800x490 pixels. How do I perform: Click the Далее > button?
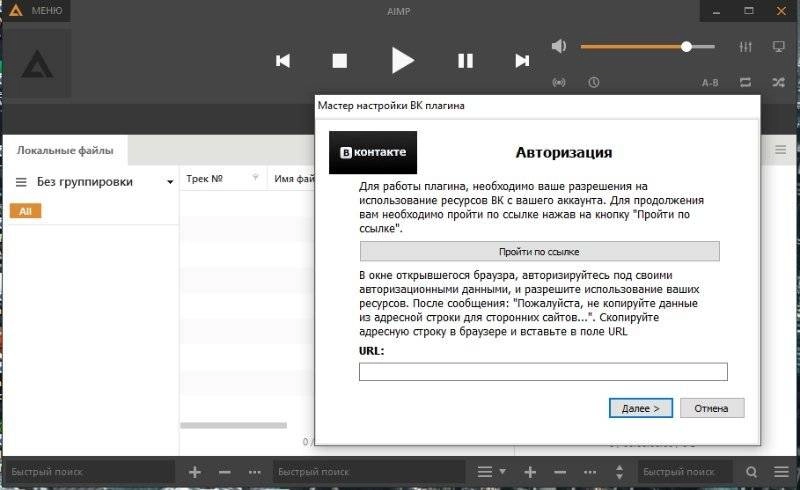[x=641, y=408]
